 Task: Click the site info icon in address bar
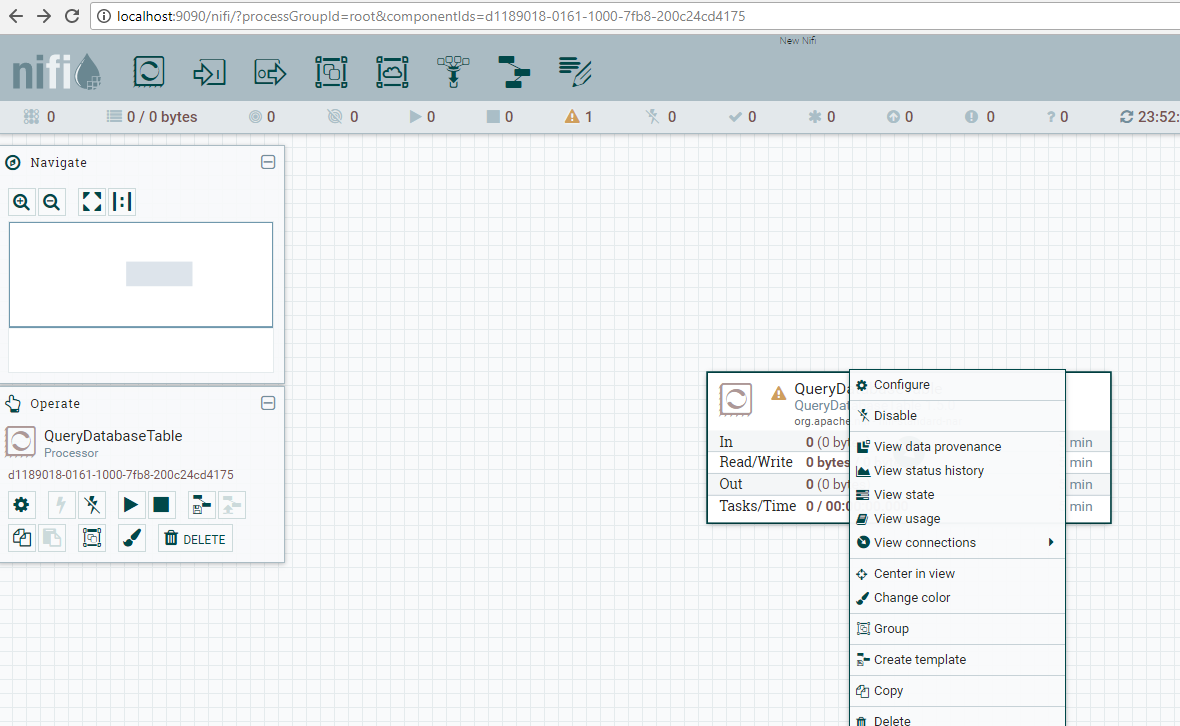click(104, 16)
